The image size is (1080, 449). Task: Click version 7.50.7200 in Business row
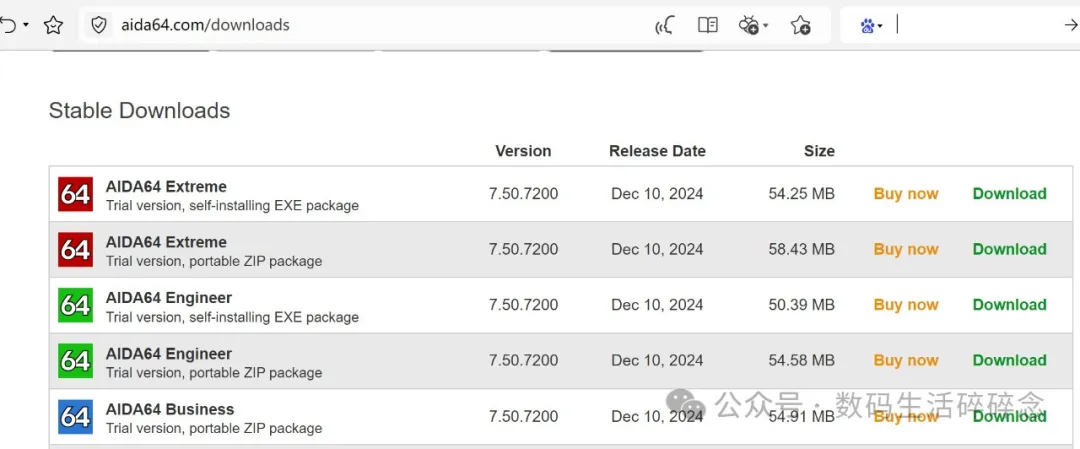pyautogui.click(x=523, y=416)
